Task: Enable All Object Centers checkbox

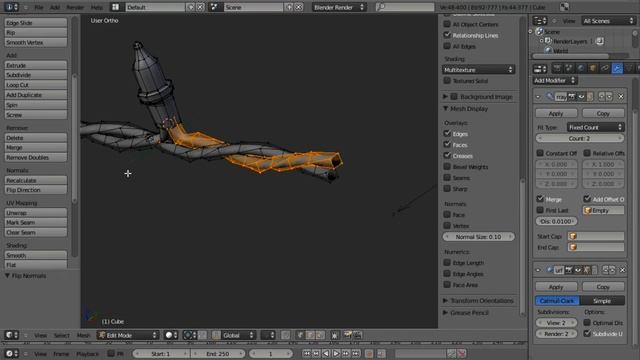Action: (x=447, y=24)
